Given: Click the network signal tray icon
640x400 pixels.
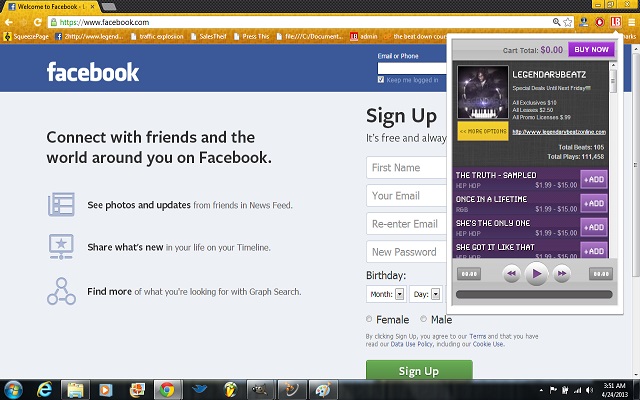Looking at the screenshot, I should click(x=577, y=390).
